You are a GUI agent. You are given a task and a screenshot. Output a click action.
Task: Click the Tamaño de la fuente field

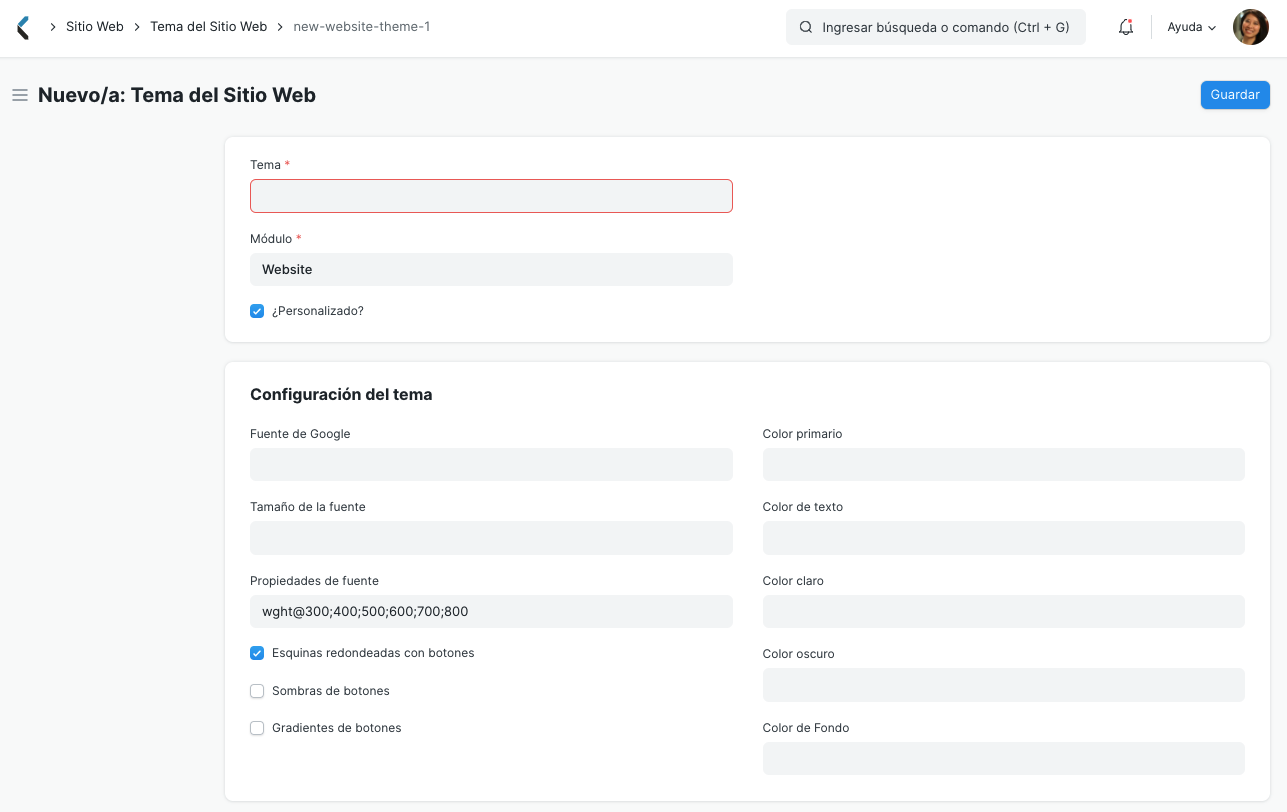(x=491, y=538)
